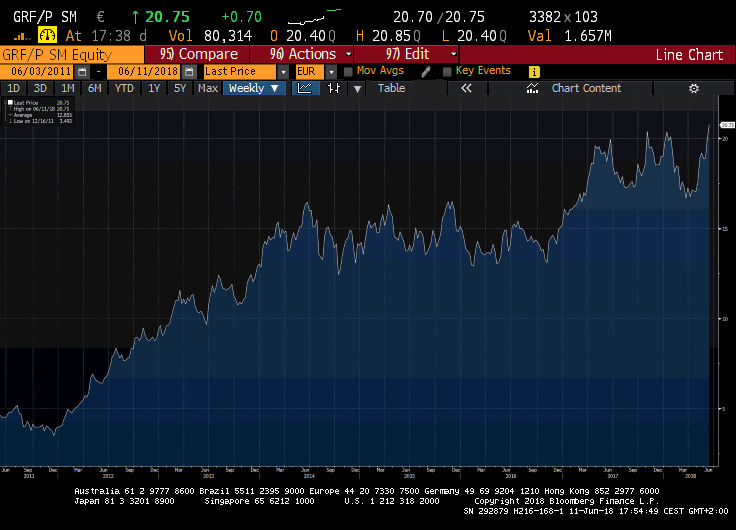Click the GRF/P SM Equity security field
Viewport: 736px width, 530px height.
coord(72,54)
